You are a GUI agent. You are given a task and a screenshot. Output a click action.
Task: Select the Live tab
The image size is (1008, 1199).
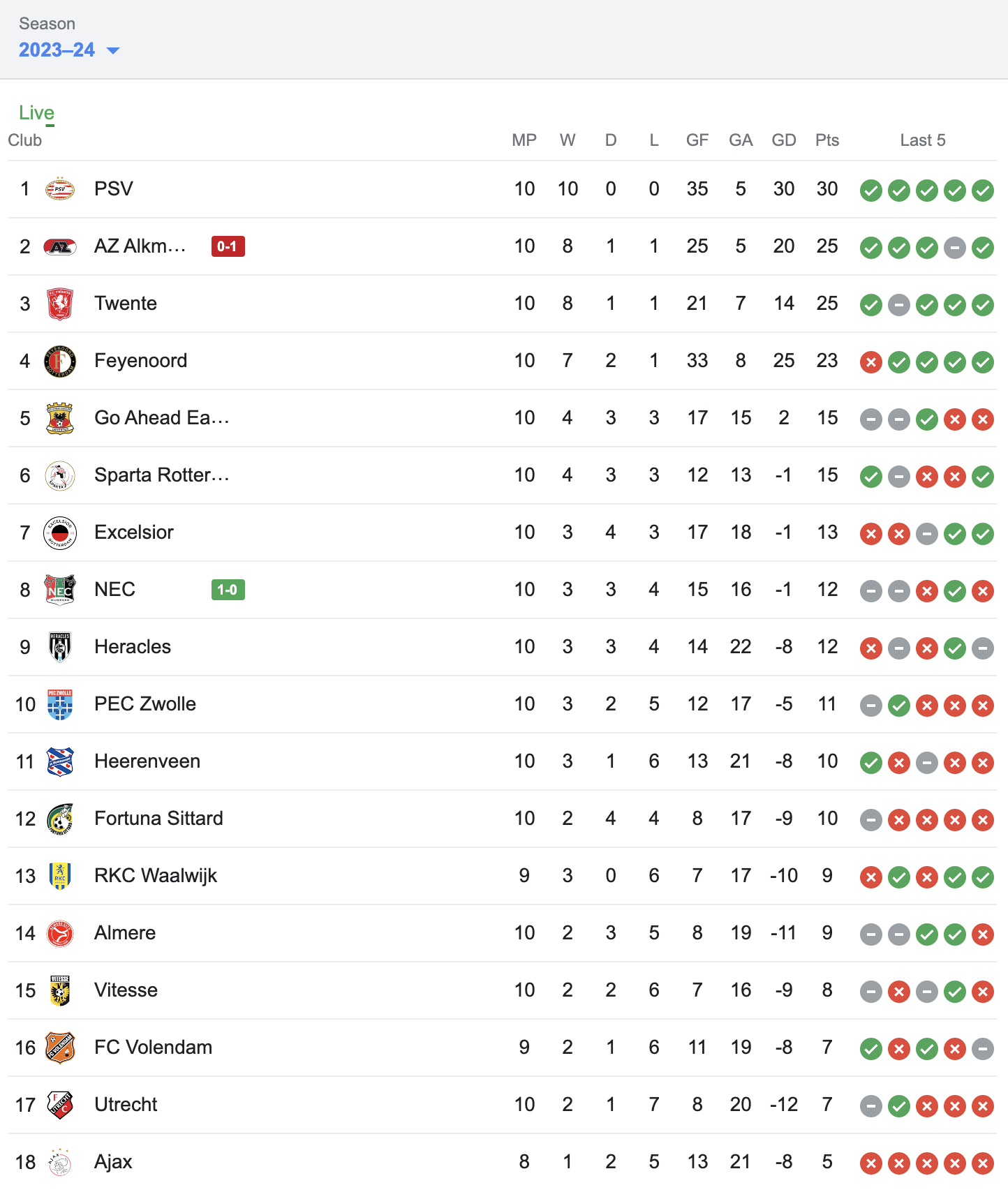pos(36,113)
